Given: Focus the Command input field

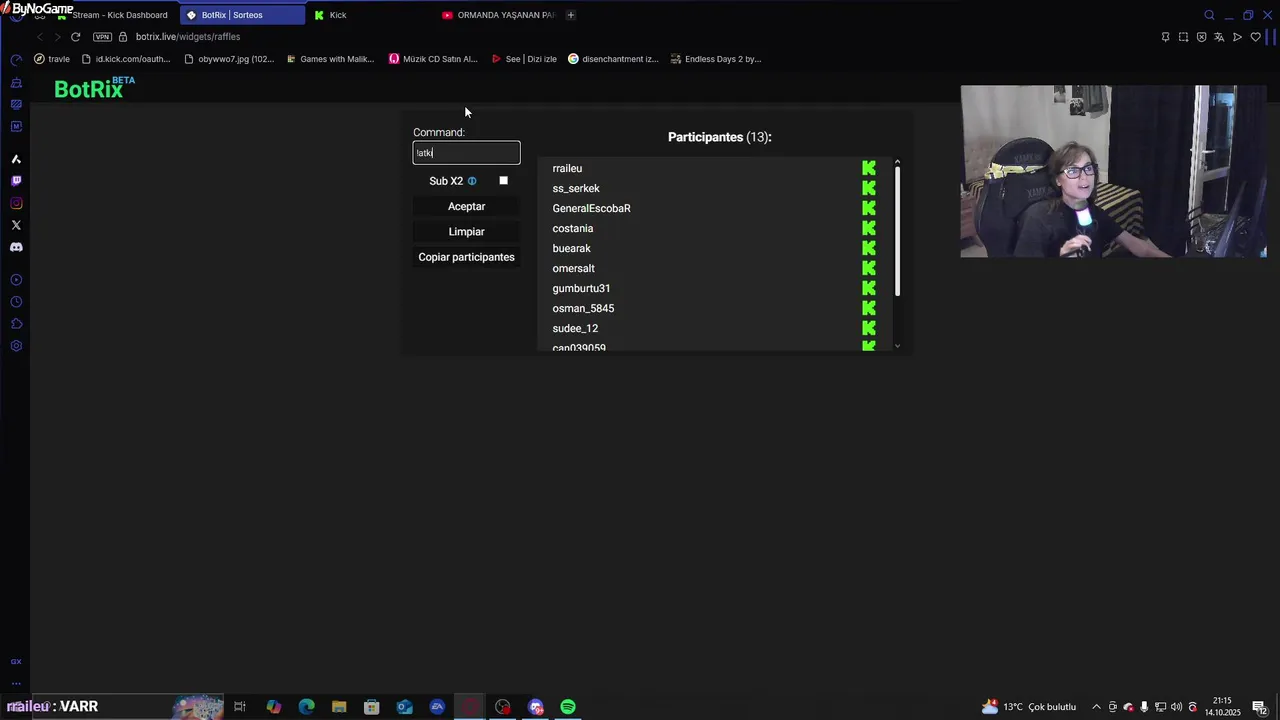Looking at the screenshot, I should (467, 153).
